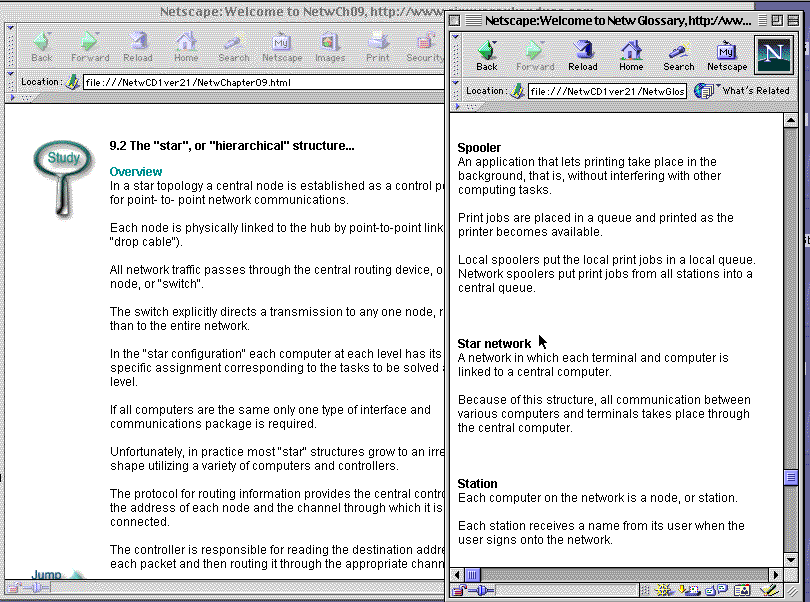Viewport: 810px width, 602px height.
Task: Open the Address Book from component bar
Action: [x=742, y=590]
